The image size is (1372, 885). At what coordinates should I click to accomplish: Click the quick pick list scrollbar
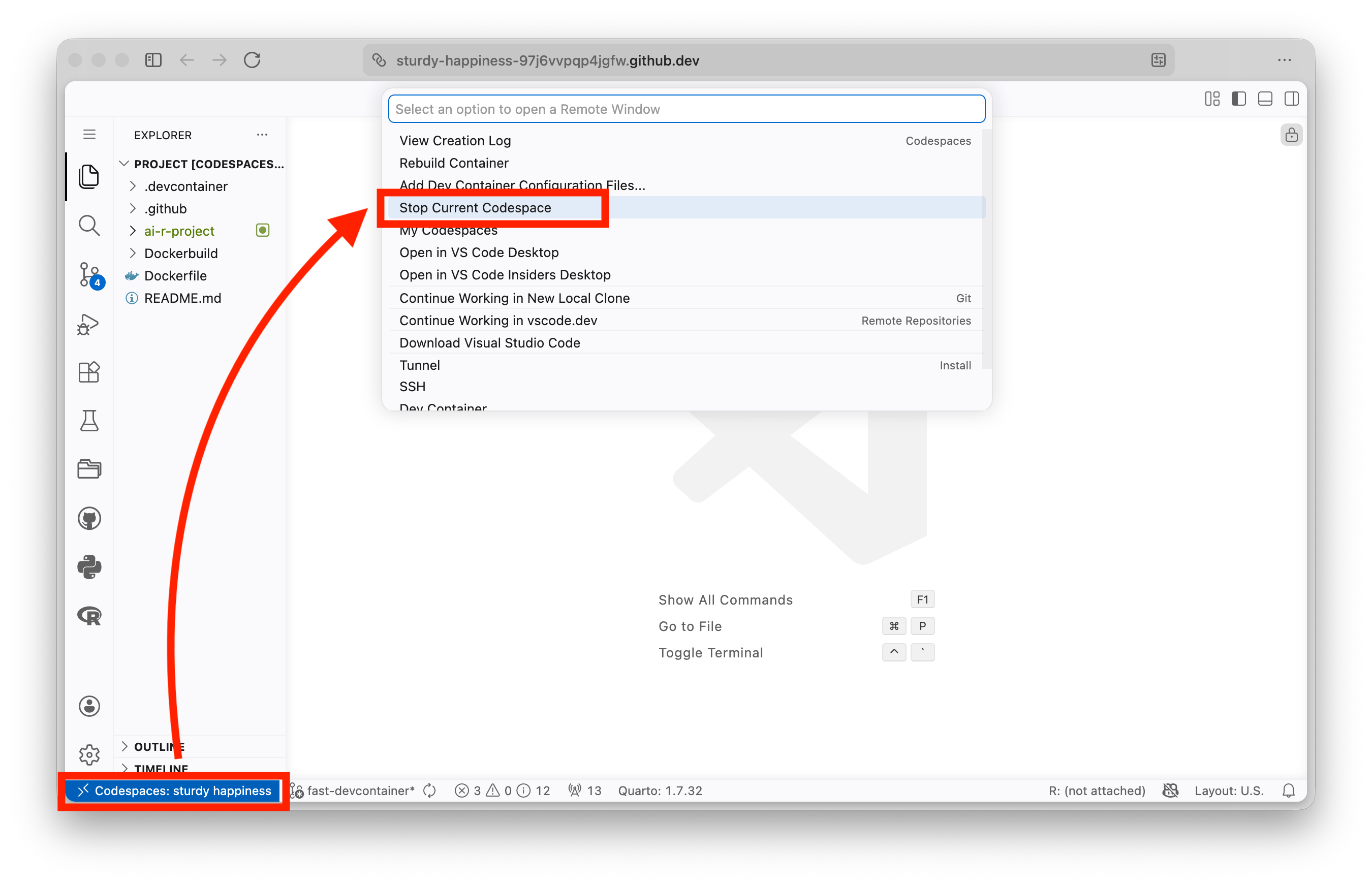(986, 248)
